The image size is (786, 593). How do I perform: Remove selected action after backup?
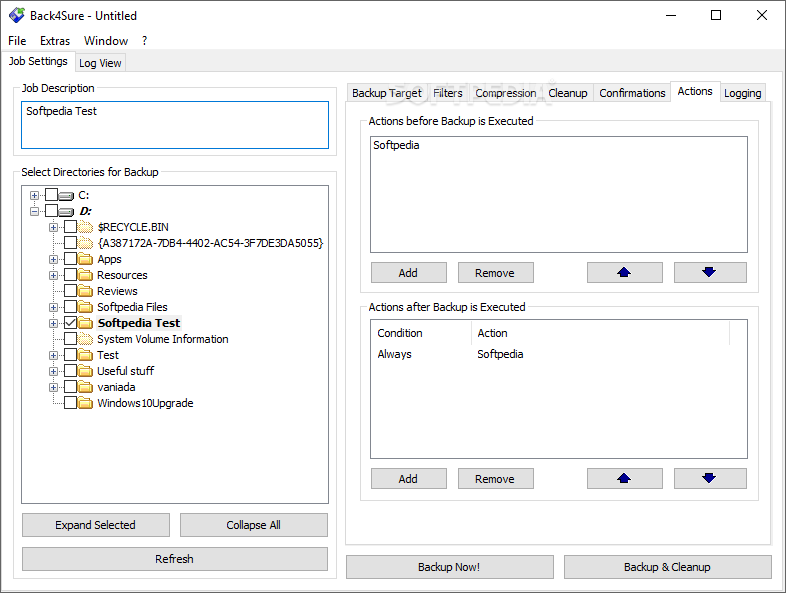click(x=495, y=479)
